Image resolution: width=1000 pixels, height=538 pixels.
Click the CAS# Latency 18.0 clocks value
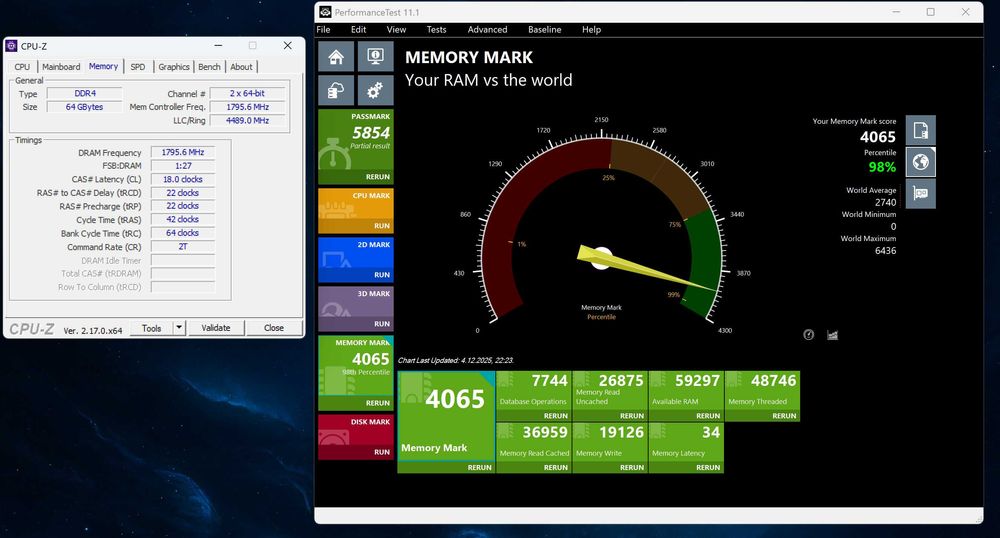pos(182,179)
